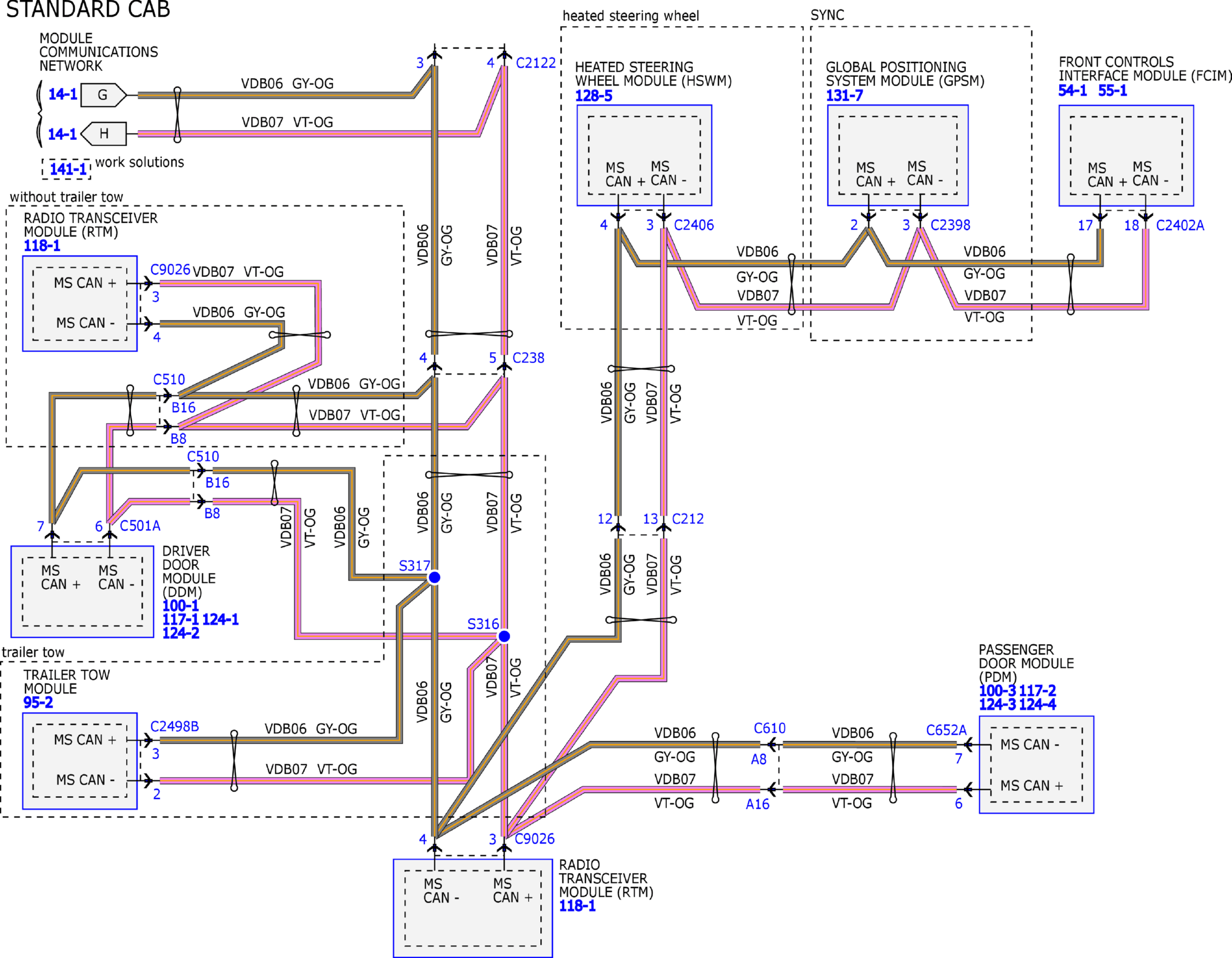The width and height of the screenshot is (1232, 958).
Task: Click the H connector arrow symbol
Action: 104,134
